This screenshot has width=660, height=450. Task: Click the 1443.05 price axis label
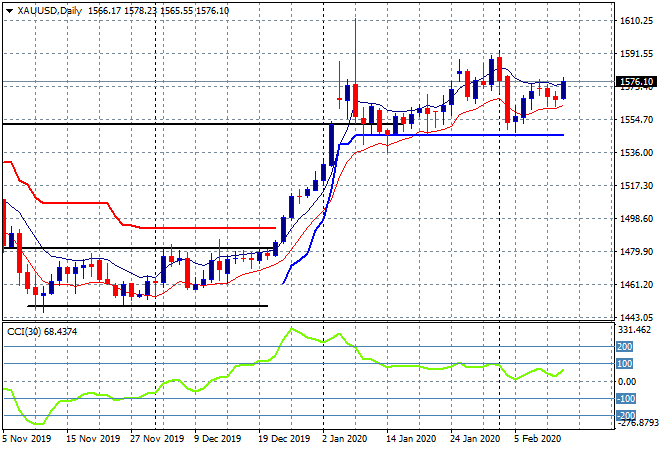(x=636, y=317)
